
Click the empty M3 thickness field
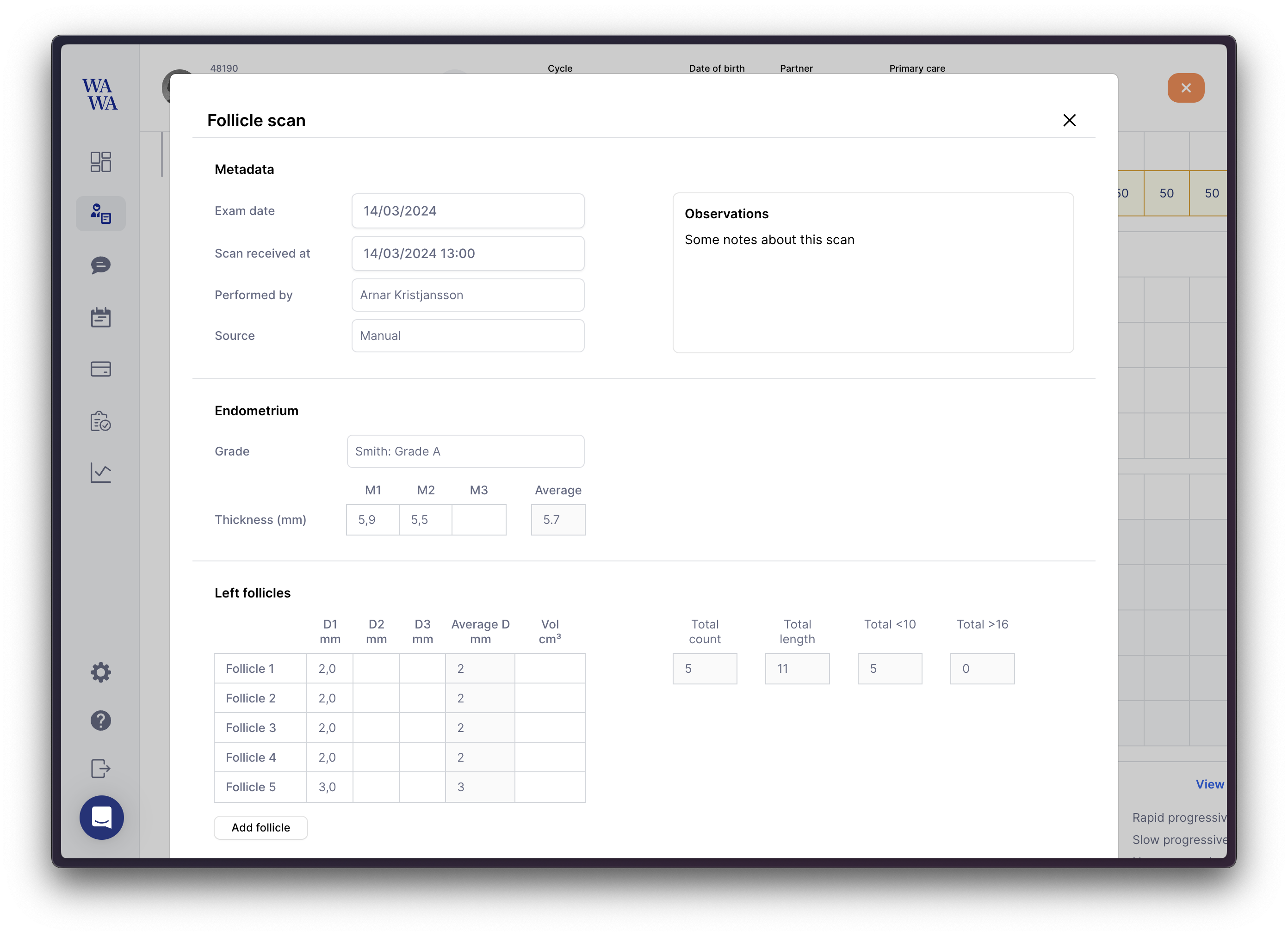click(479, 520)
